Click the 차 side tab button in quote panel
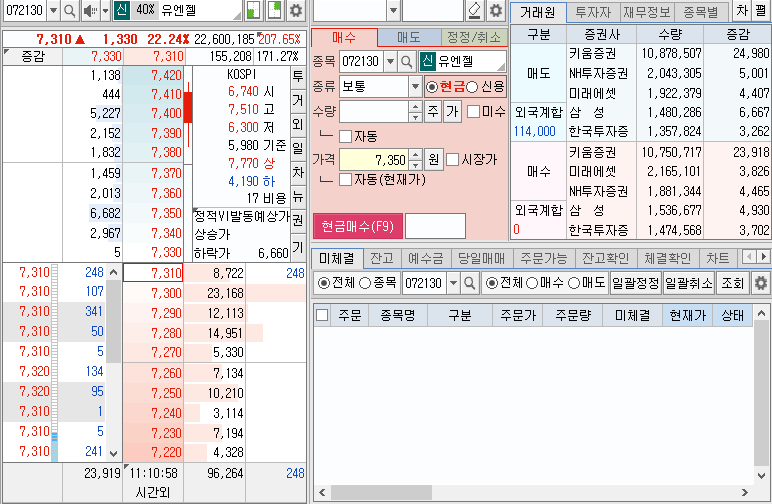The width and height of the screenshot is (772, 504). [x=298, y=172]
